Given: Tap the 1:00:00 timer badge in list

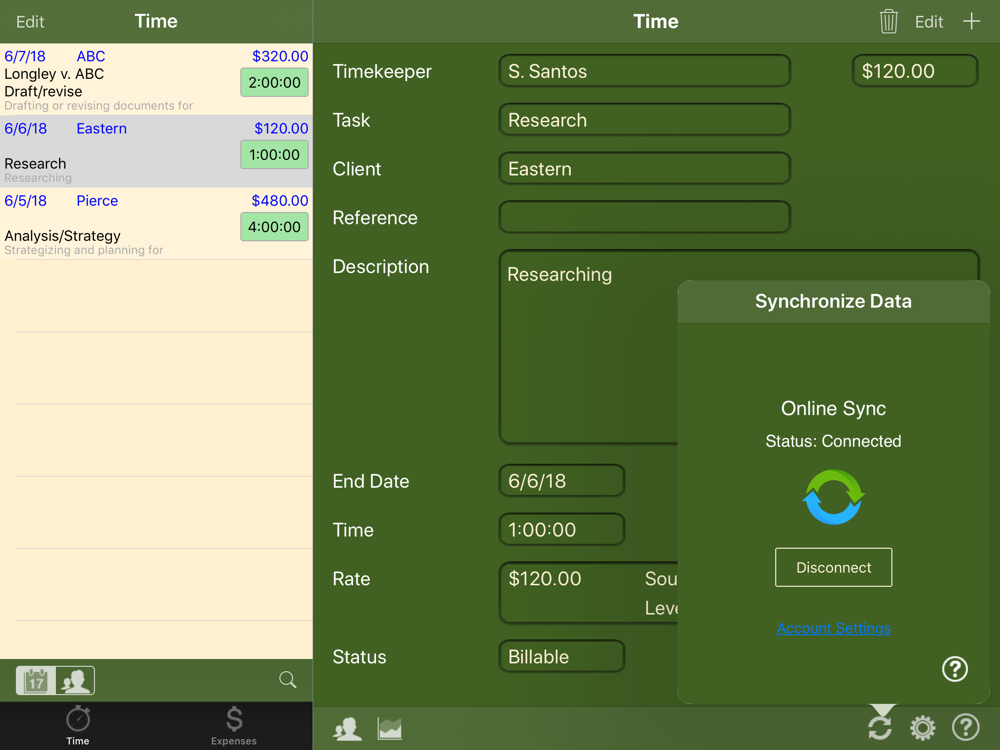Looking at the screenshot, I should pyautogui.click(x=274, y=155).
